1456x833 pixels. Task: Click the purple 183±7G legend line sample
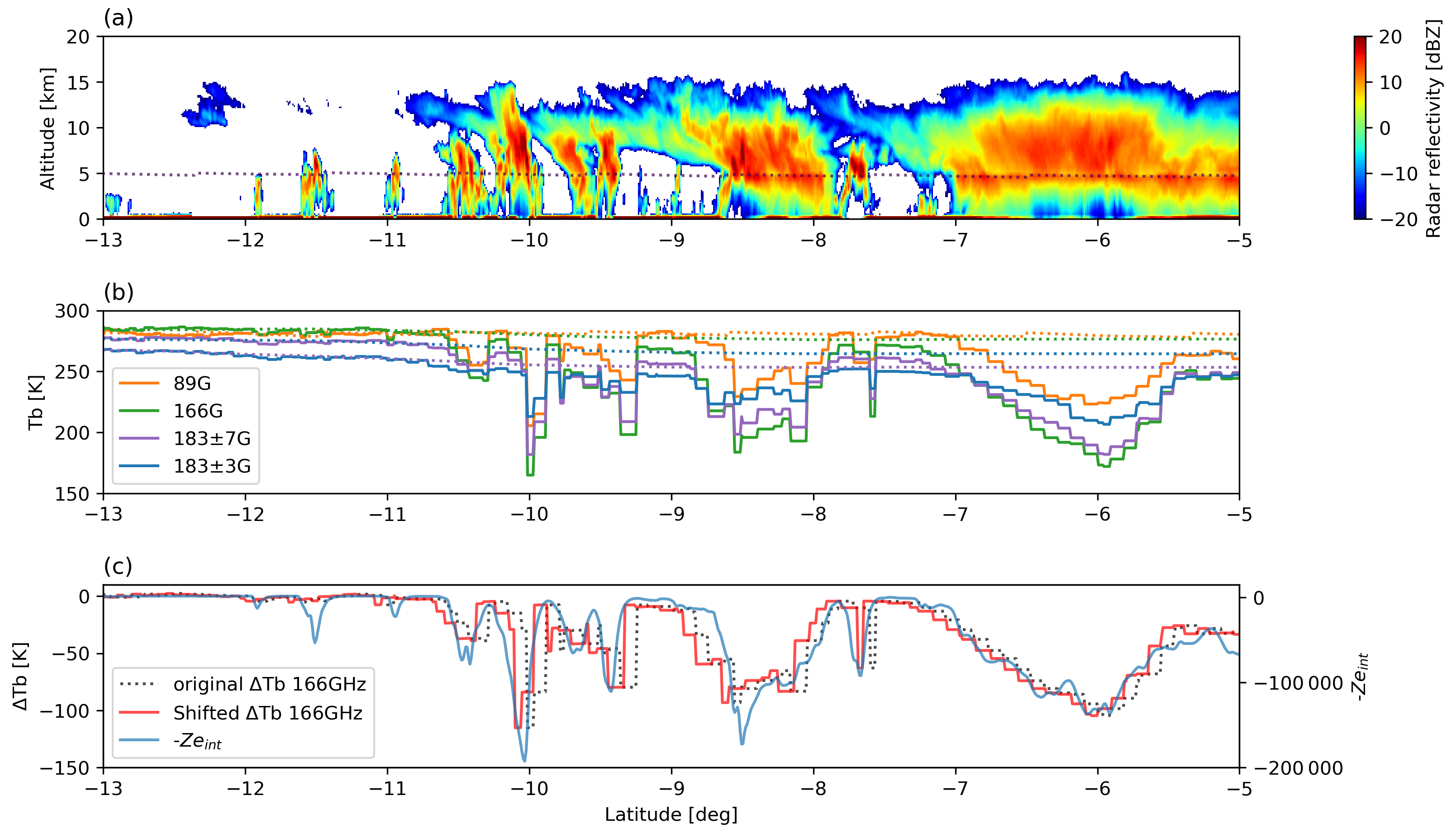tap(139, 438)
